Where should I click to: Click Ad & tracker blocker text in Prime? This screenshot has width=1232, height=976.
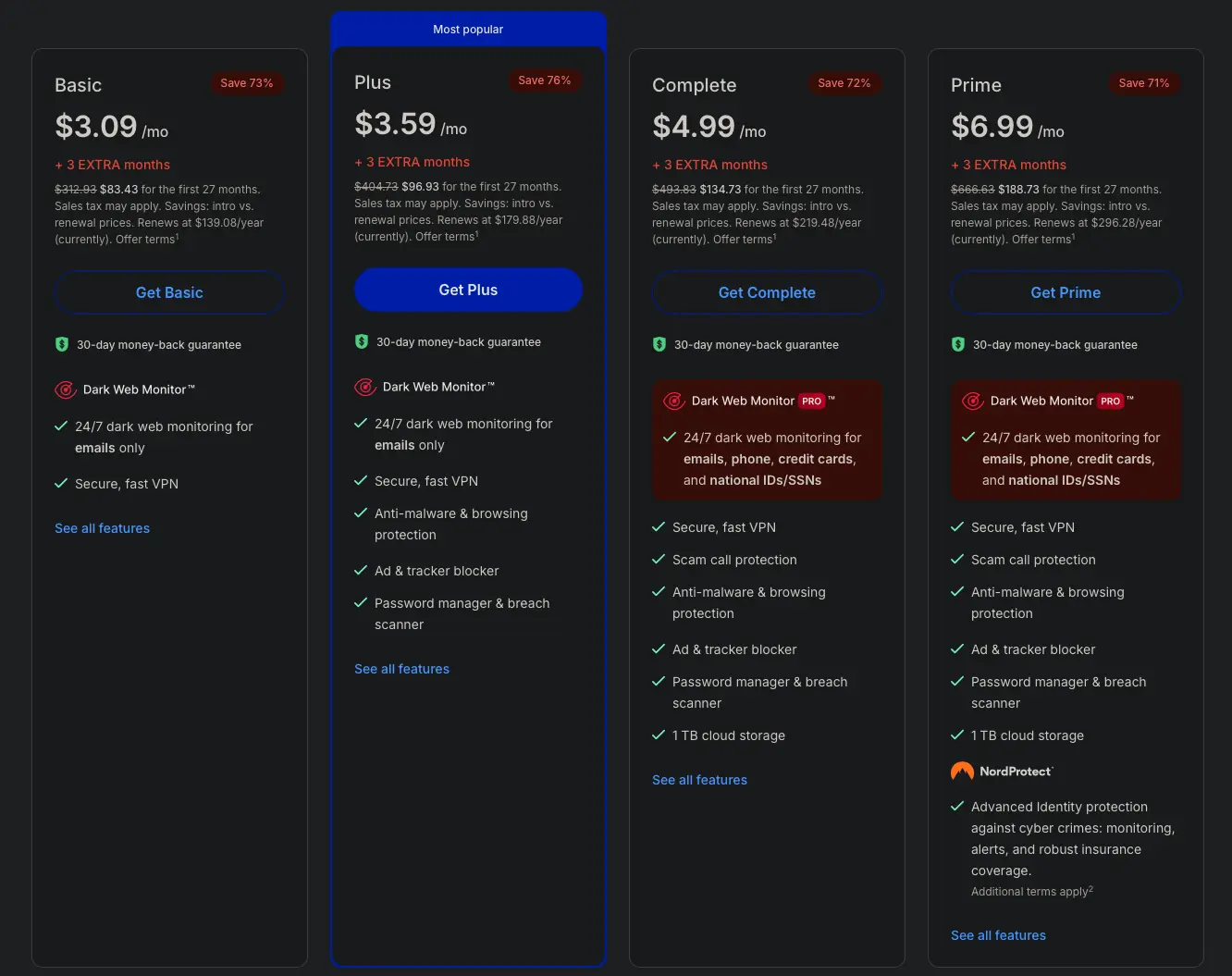pos(1033,649)
